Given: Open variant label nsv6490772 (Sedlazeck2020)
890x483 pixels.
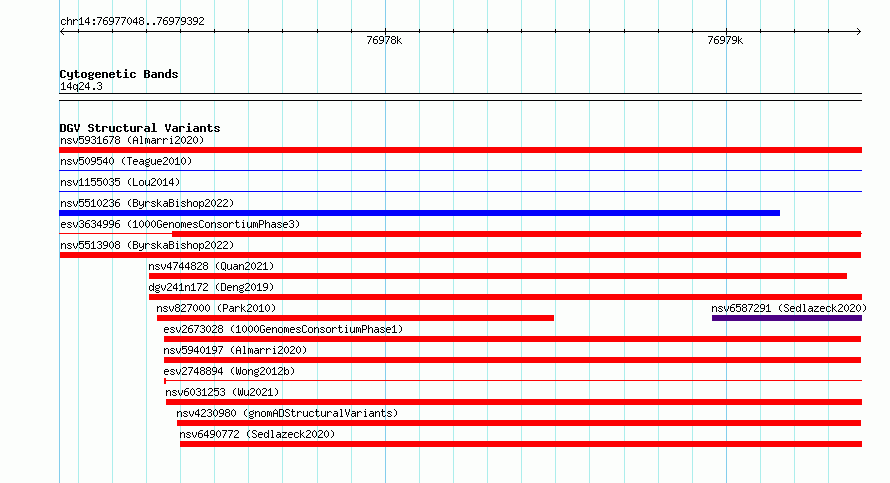Looking at the screenshot, I should point(257,434).
